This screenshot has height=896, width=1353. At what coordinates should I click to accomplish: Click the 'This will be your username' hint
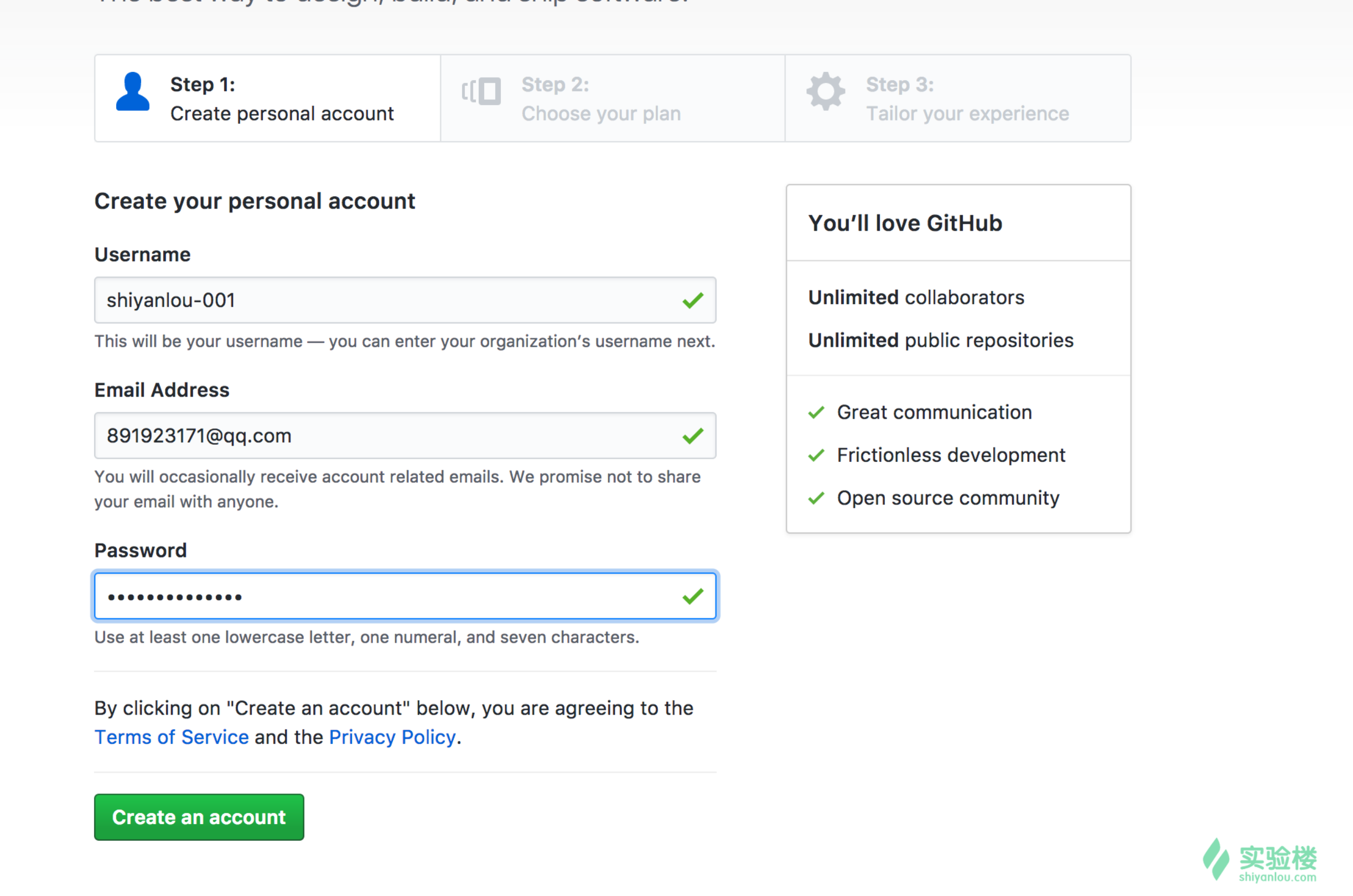[405, 341]
